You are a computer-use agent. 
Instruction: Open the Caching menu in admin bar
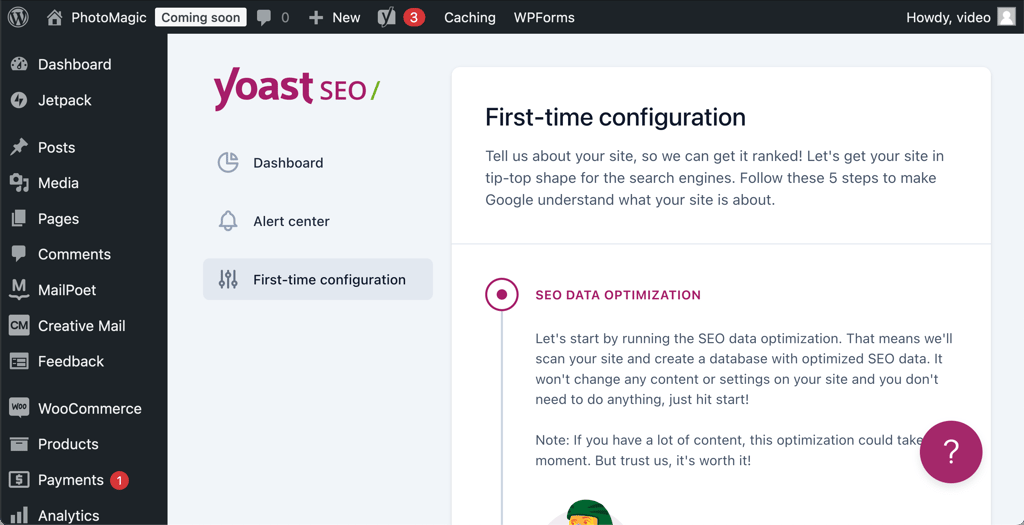(470, 18)
